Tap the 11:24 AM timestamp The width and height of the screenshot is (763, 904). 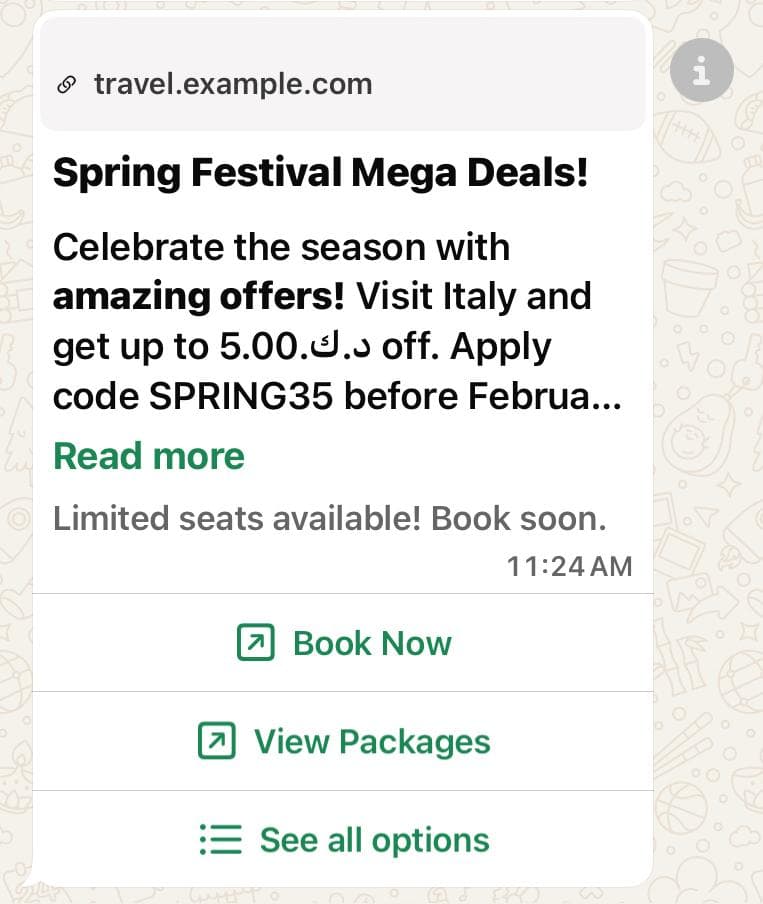568,565
